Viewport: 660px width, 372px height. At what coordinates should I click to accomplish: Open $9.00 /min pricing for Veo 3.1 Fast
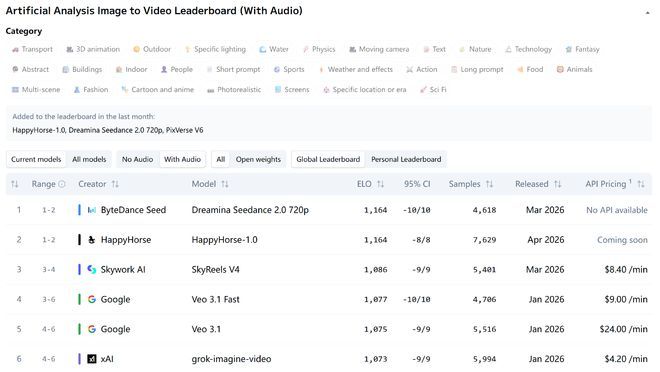coord(626,300)
